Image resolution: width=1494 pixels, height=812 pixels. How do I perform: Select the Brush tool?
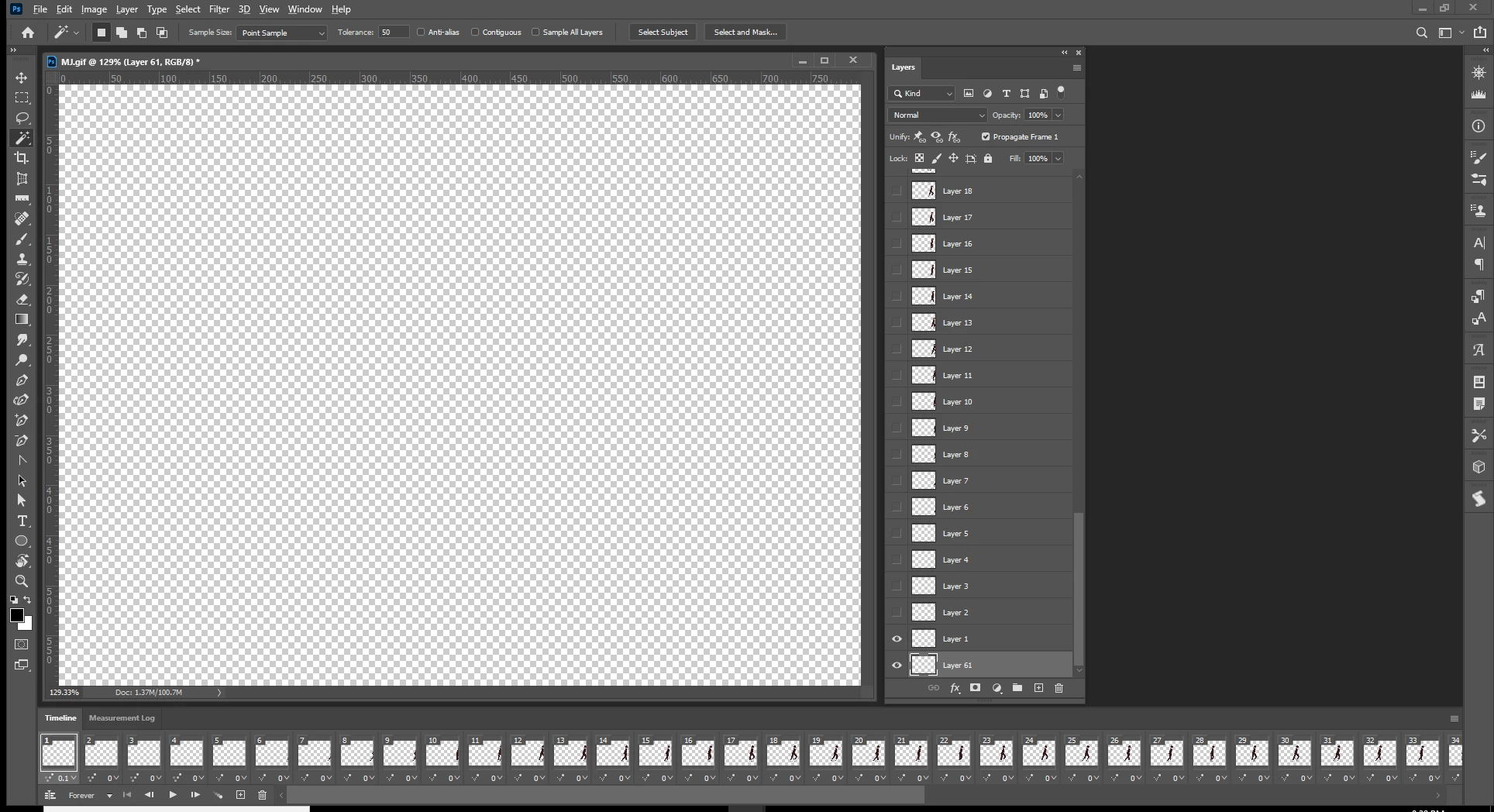22,239
